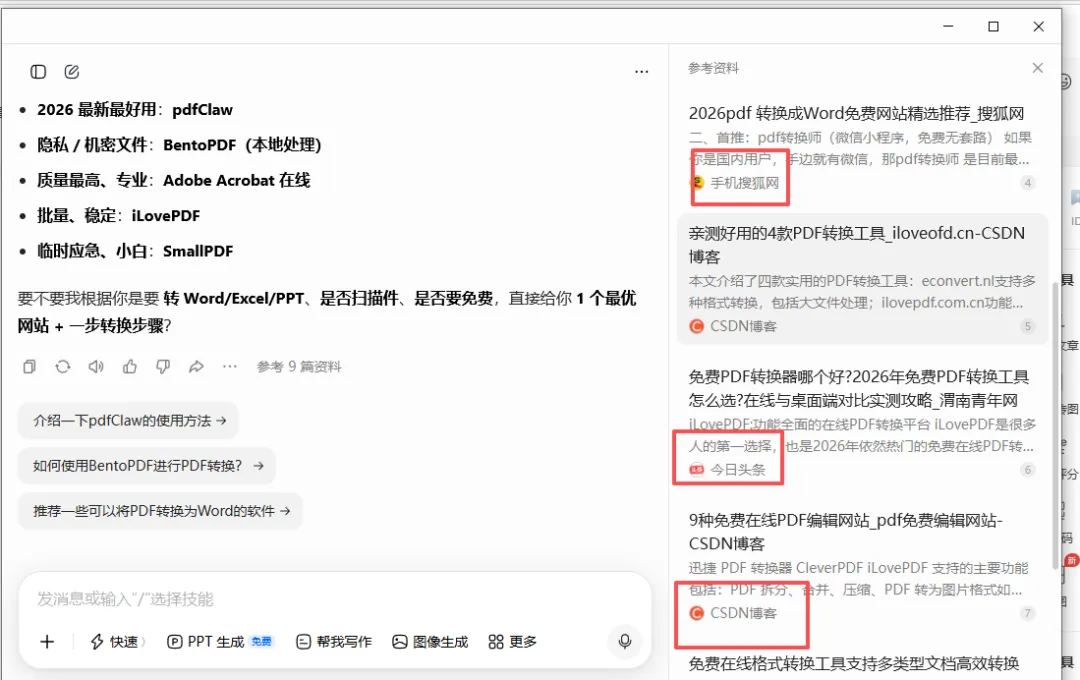This screenshot has width=1080, height=680.
Task: Click the message input field
Action: pyautogui.click(x=335, y=599)
